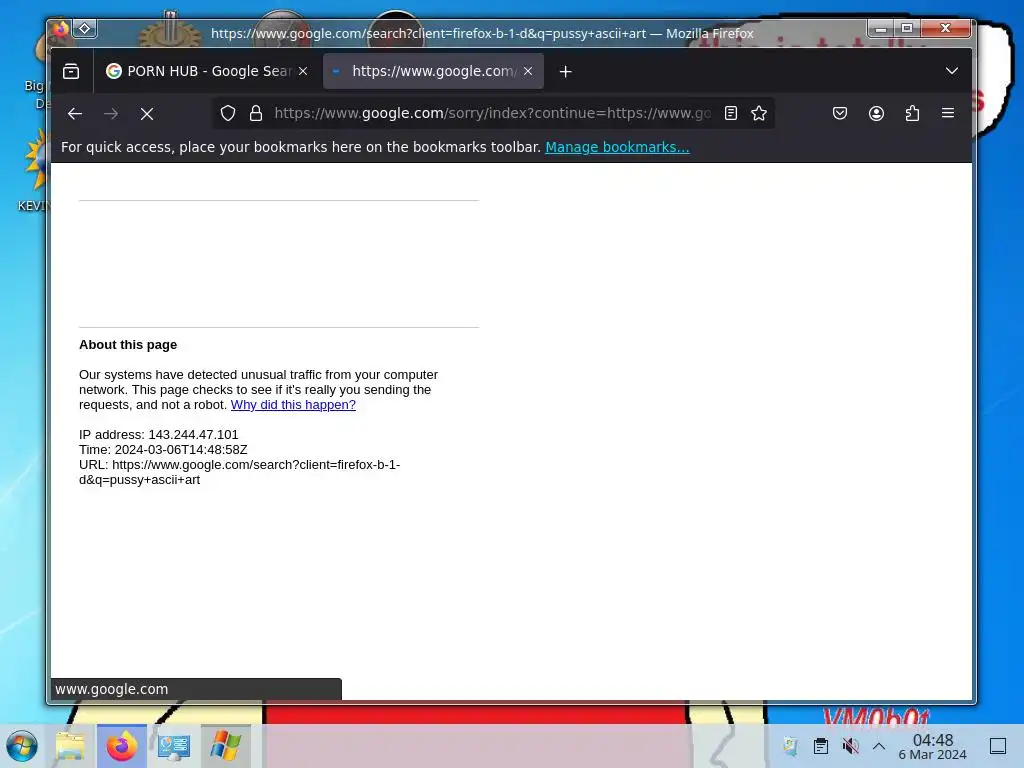Click the Time 2024-03-06T14:48:58Z line
Screen dimensions: 1024x768
[x=163, y=450]
